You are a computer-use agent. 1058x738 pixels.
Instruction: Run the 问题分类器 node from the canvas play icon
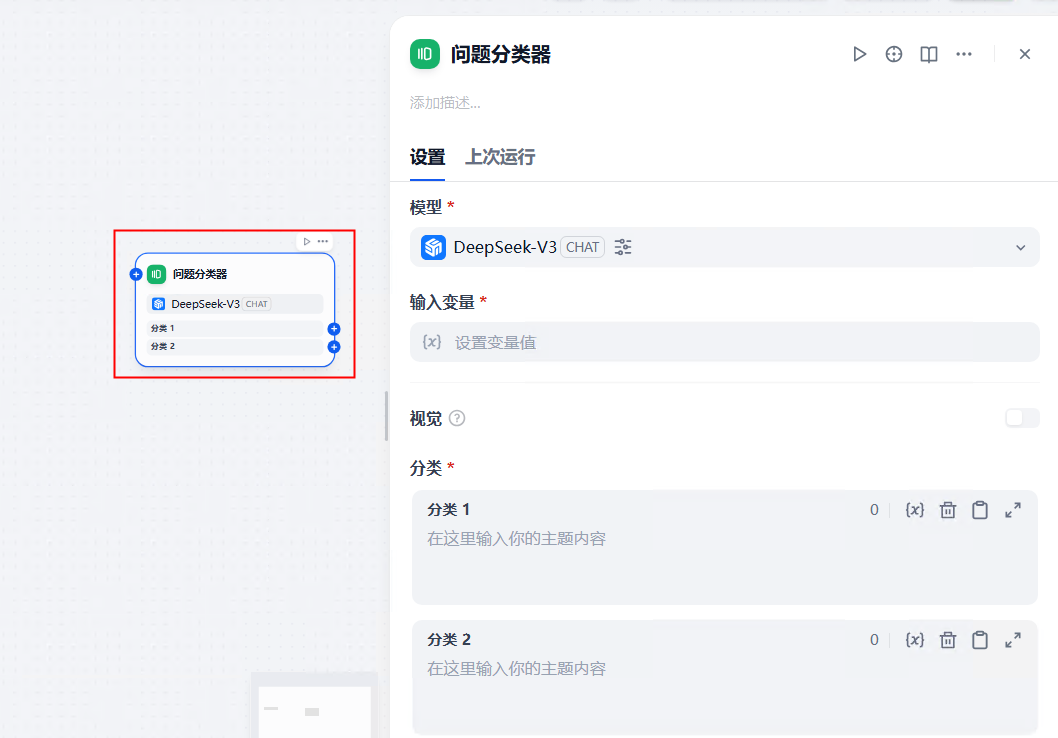click(306, 241)
